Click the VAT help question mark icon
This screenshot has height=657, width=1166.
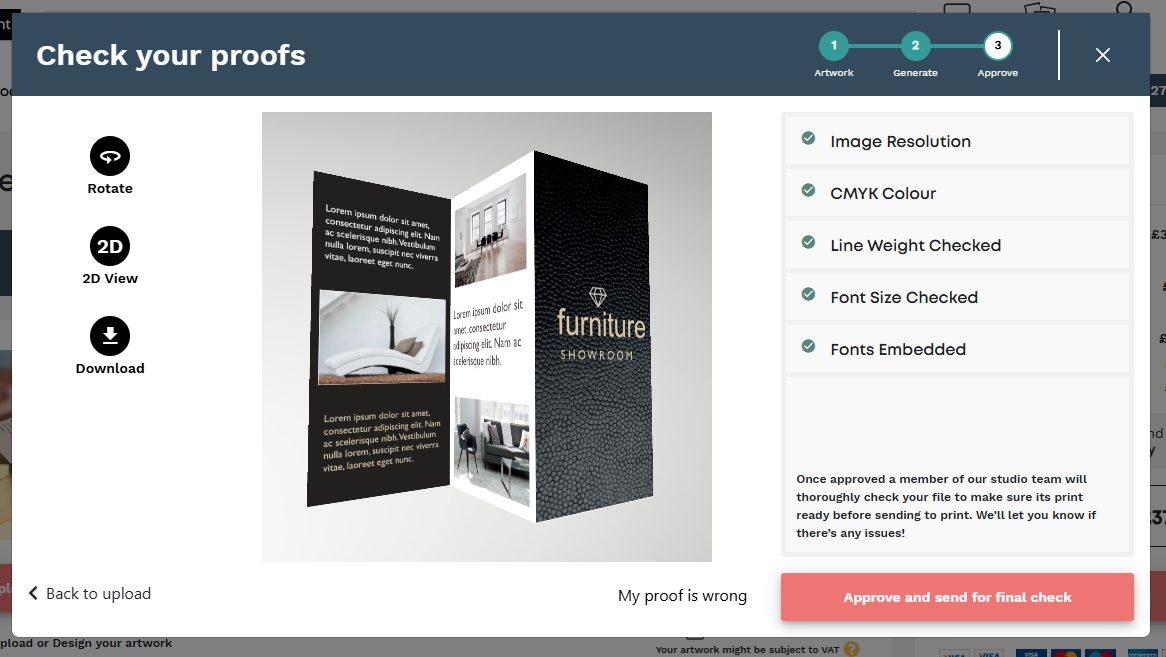pos(851,649)
